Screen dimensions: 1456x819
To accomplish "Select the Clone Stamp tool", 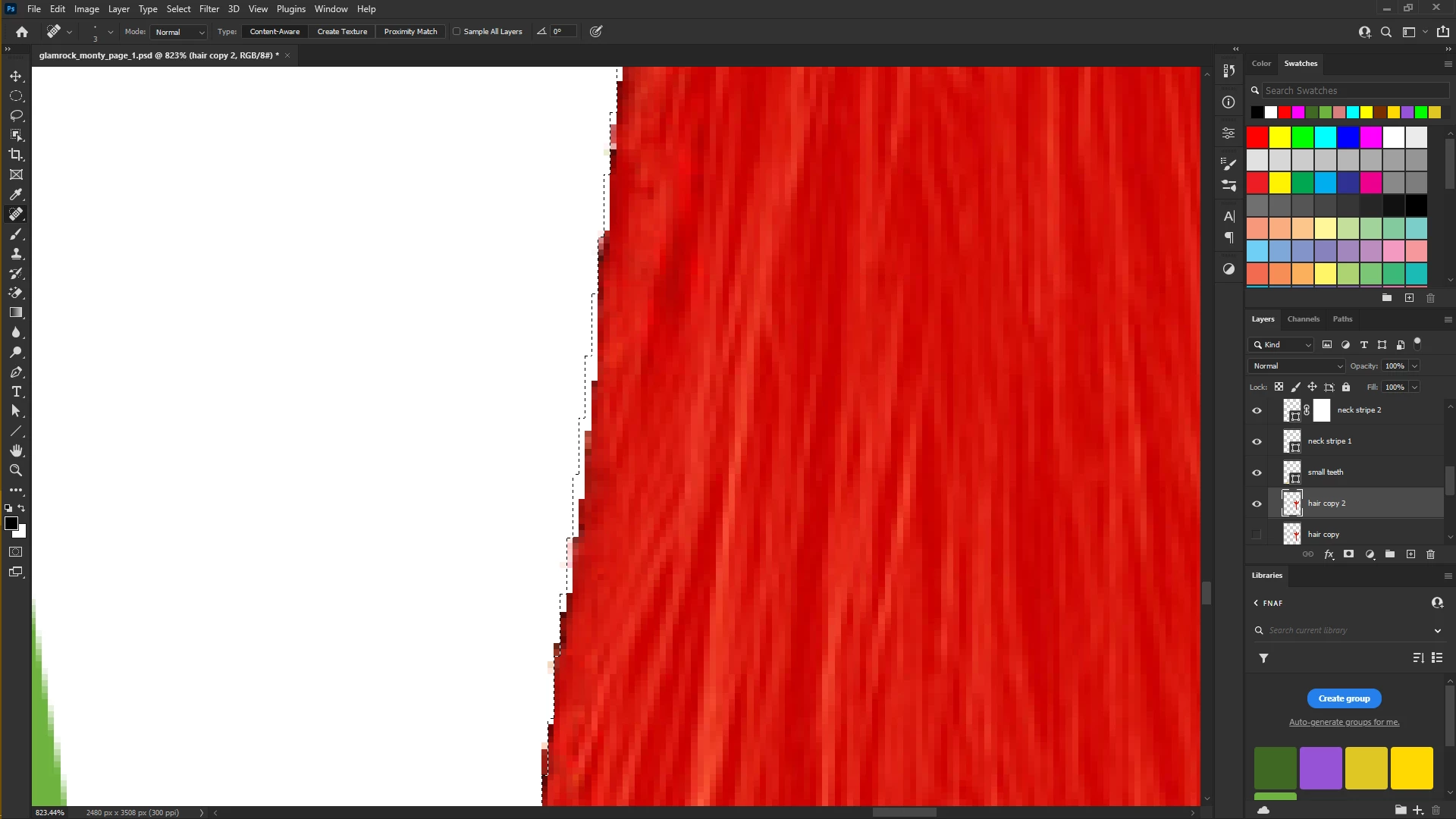I will point(16,254).
